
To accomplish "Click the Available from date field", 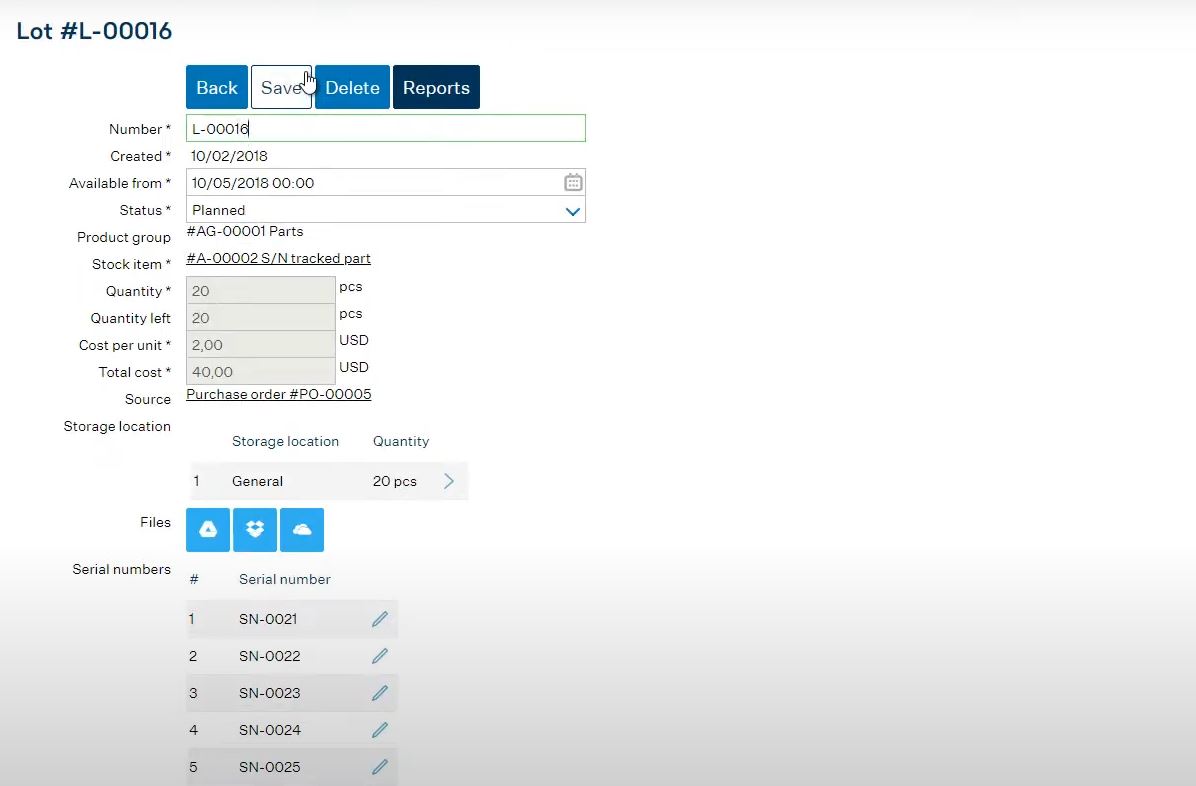I will coord(370,183).
